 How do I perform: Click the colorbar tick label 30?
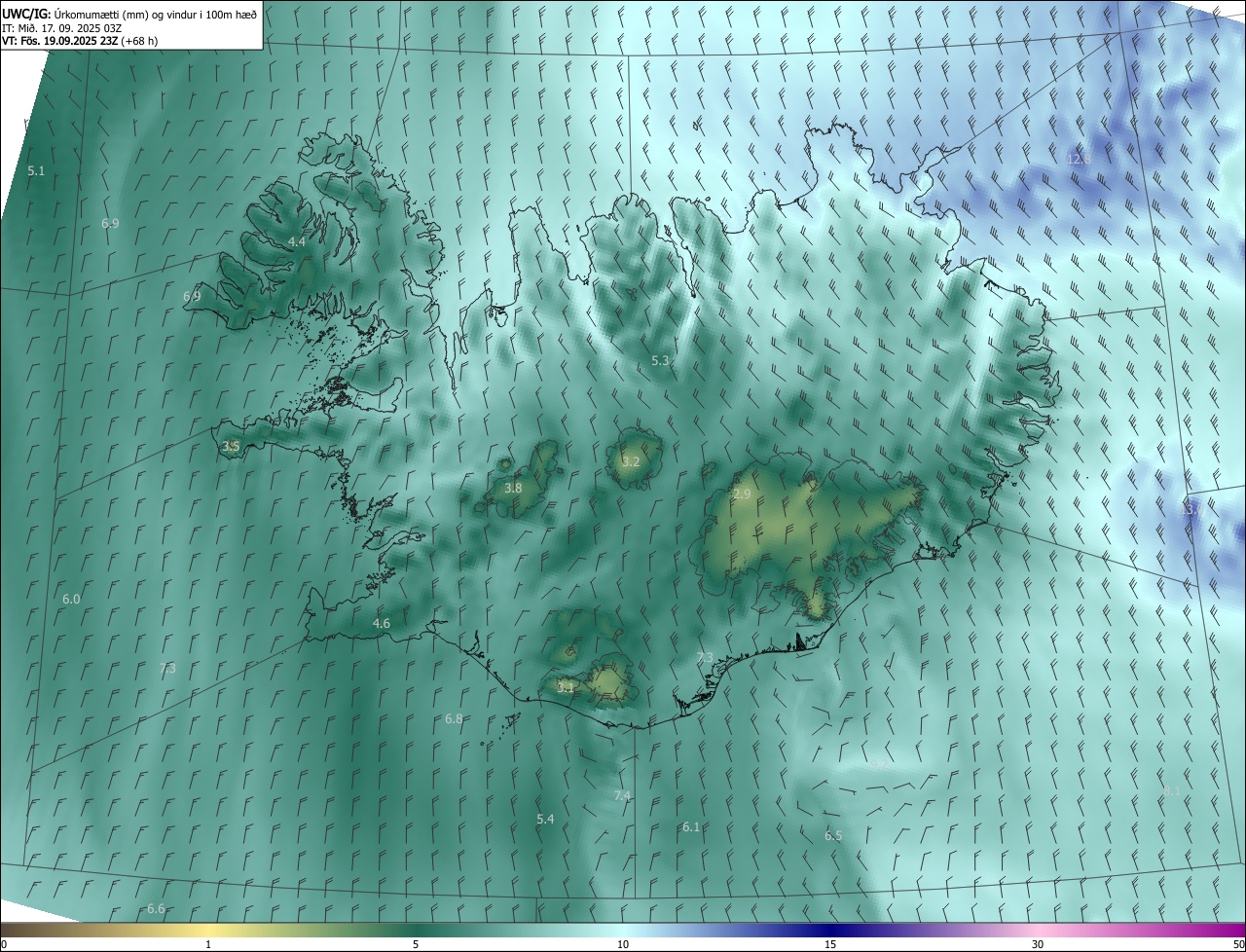pyautogui.click(x=1038, y=944)
